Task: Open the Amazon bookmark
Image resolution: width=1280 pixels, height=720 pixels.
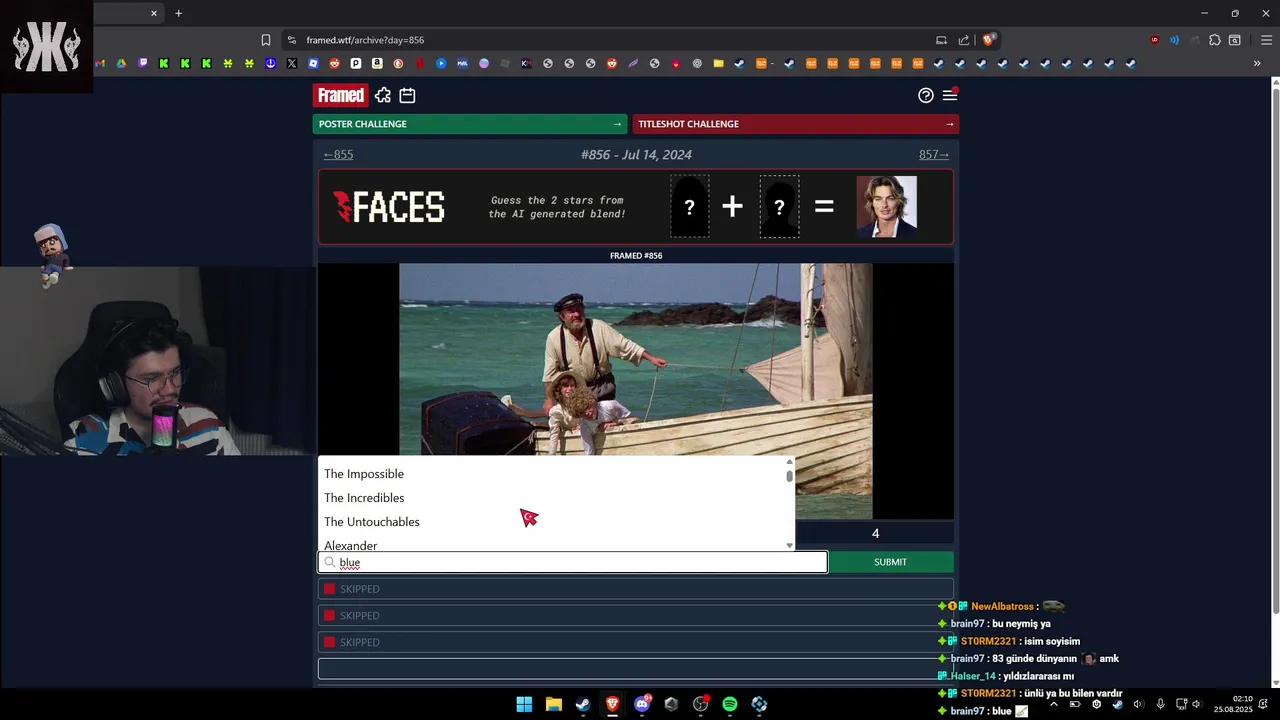Action: [x=377, y=63]
